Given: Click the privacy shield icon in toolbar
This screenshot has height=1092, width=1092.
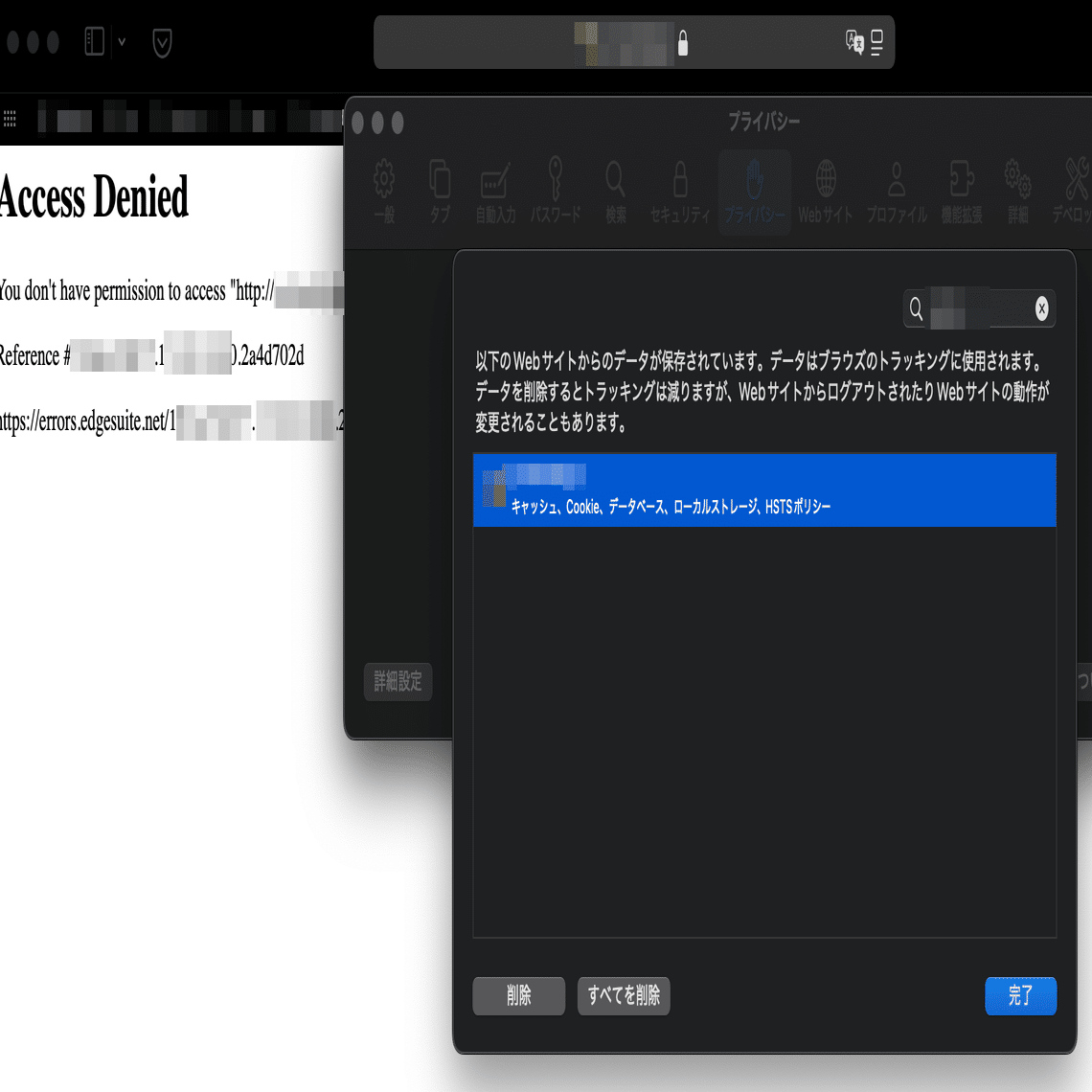Looking at the screenshot, I should click(162, 42).
